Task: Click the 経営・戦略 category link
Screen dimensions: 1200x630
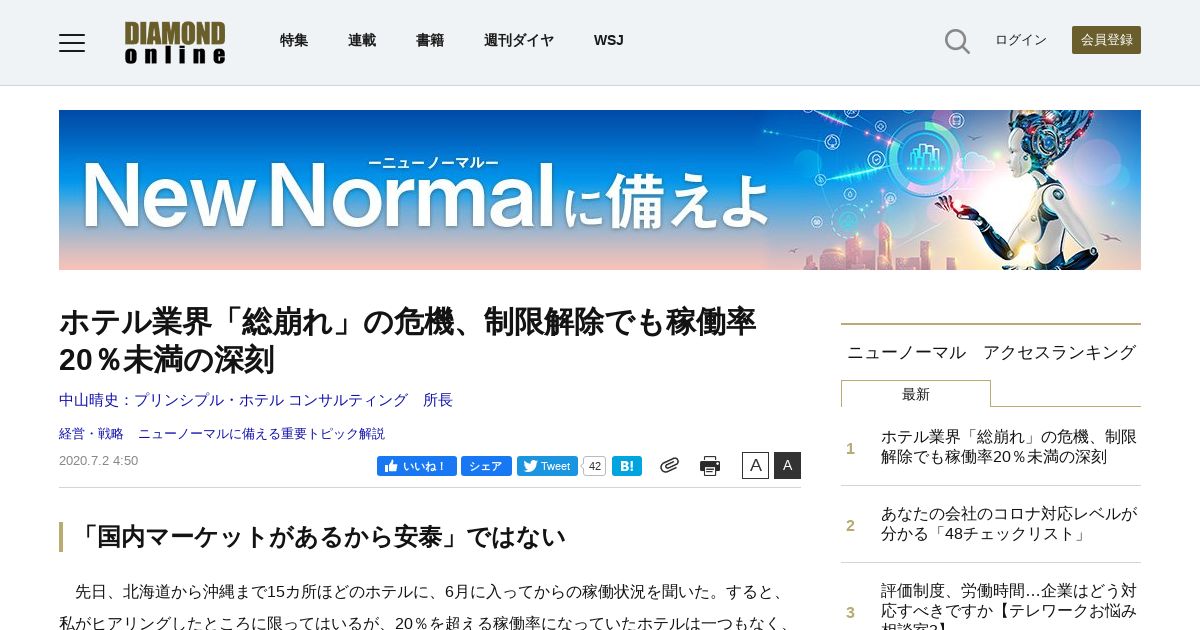Action: coord(91,433)
